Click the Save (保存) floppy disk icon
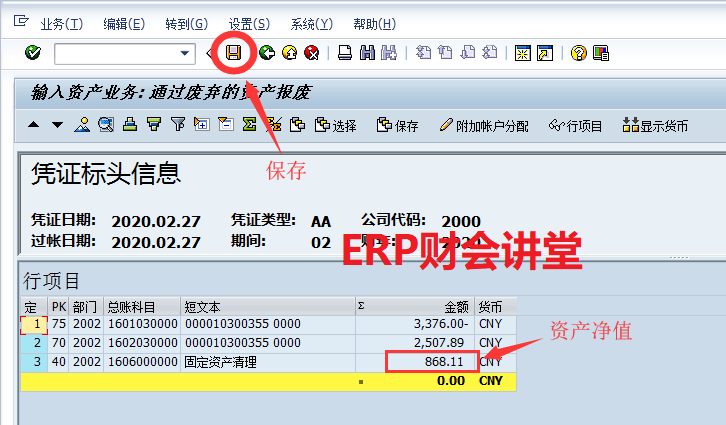The height and width of the screenshot is (425, 726). tap(235, 53)
